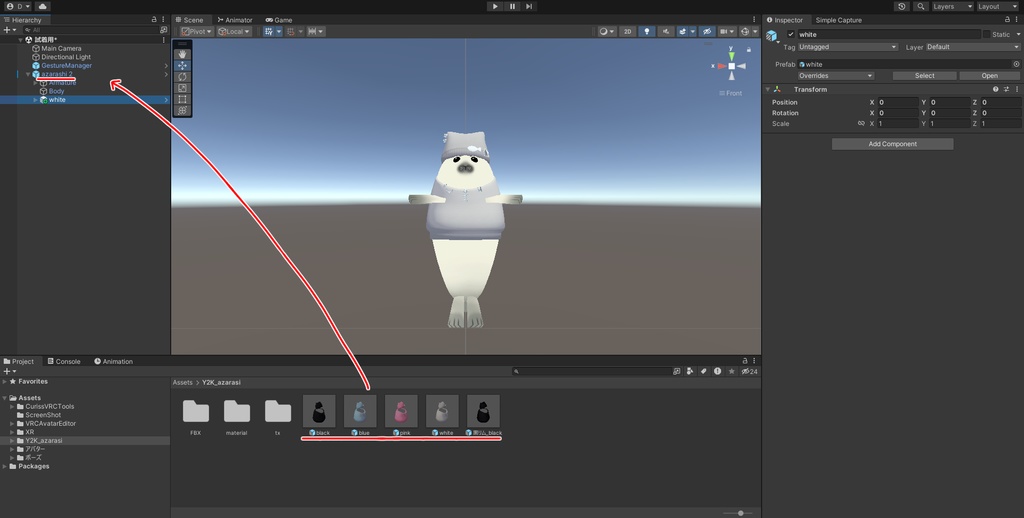Click the prefab Select button
Image resolution: width=1024 pixels, height=518 pixels.
click(924, 76)
